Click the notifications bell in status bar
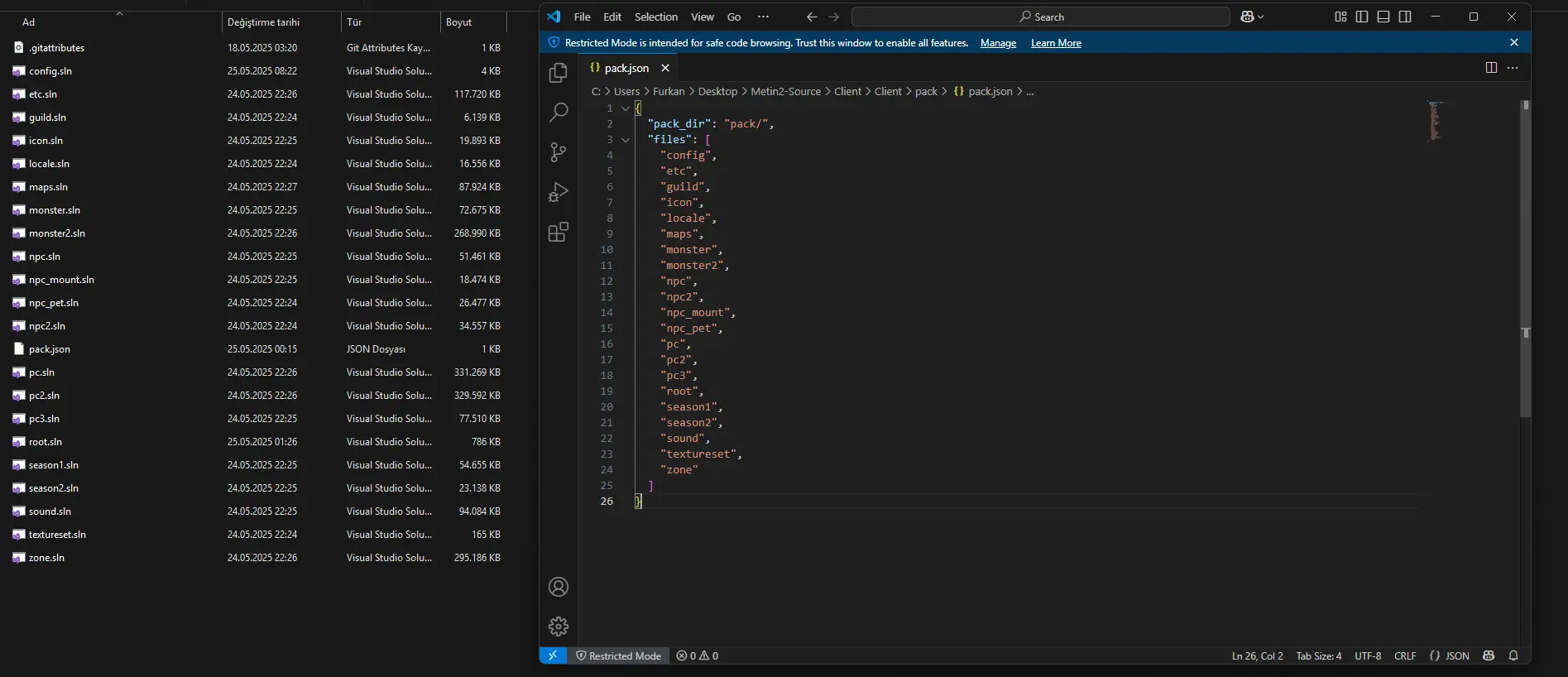1568x677 pixels. pos(1513,655)
